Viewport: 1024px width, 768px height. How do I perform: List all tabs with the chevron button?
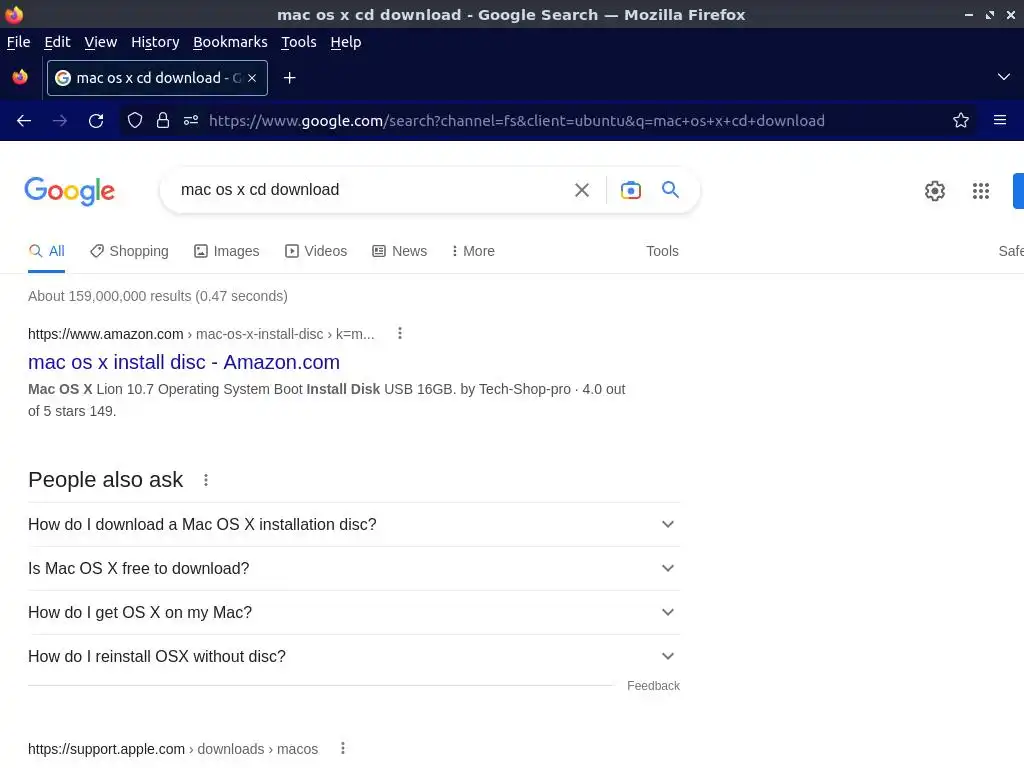tap(1004, 77)
